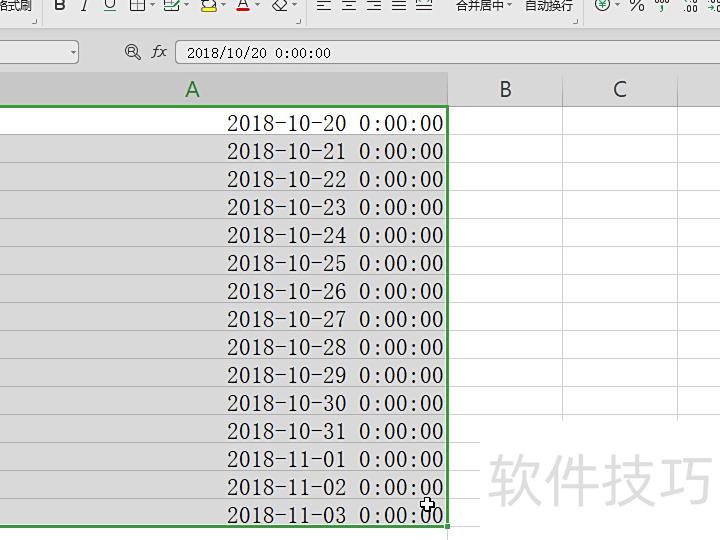Increase decimal places

click(691, 6)
